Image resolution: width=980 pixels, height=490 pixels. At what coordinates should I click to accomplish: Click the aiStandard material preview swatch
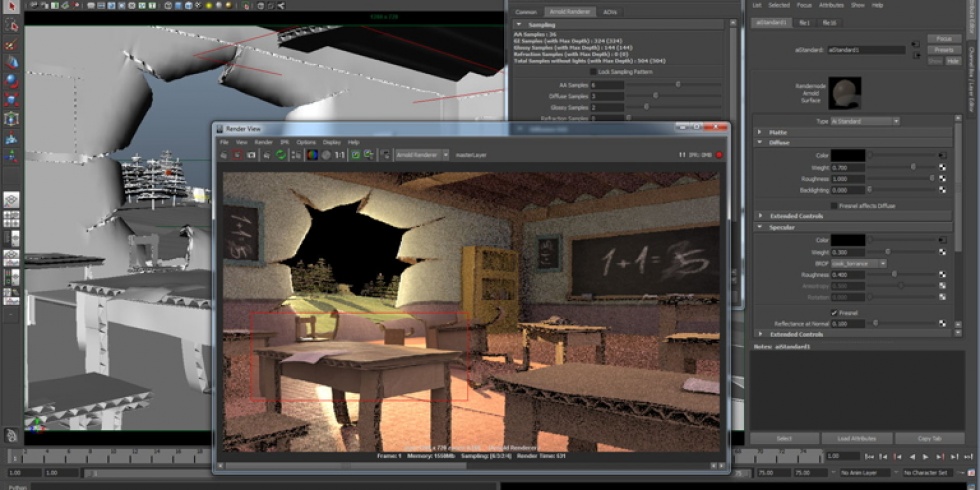coord(846,93)
